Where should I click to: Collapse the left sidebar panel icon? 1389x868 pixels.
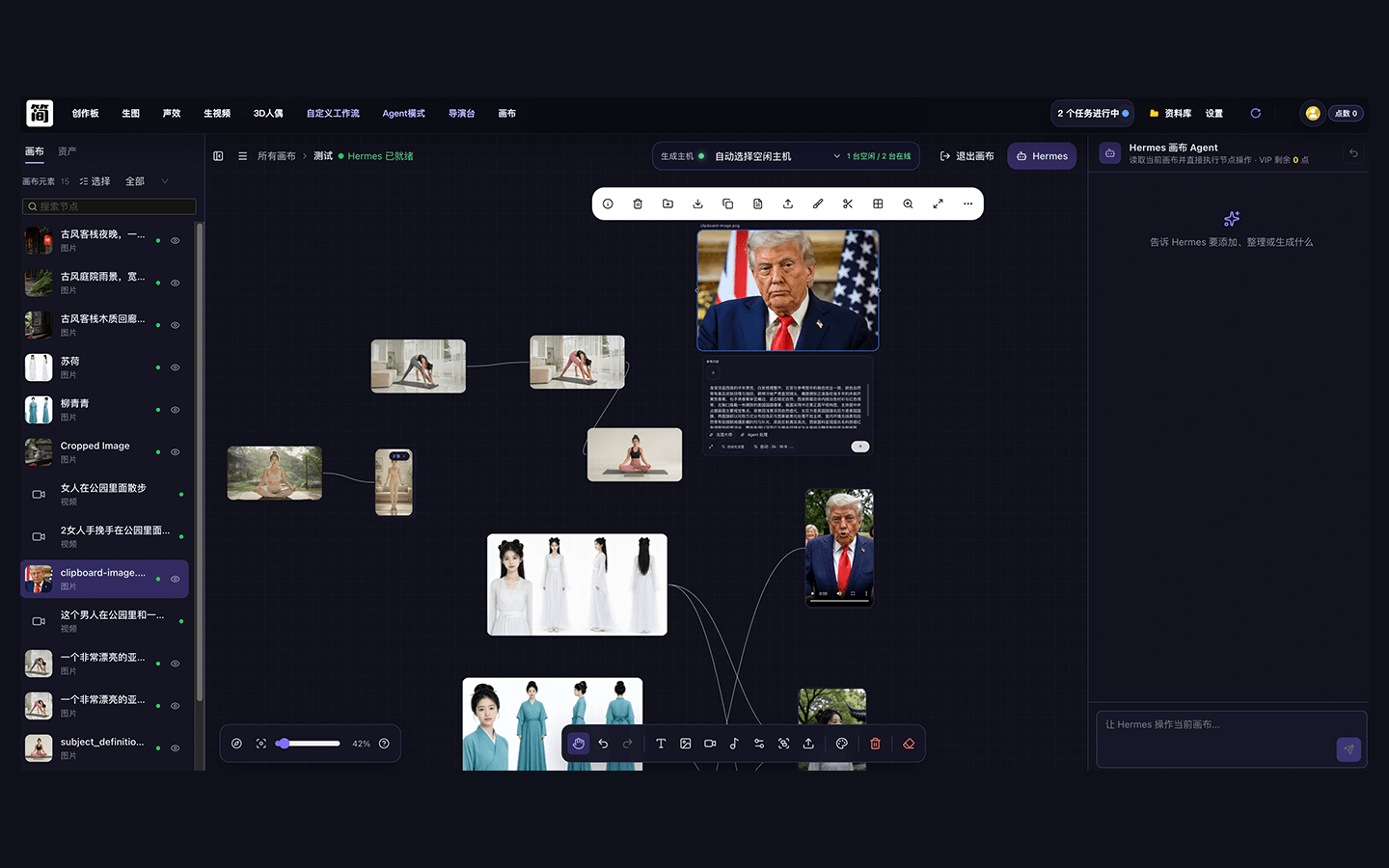(219, 156)
